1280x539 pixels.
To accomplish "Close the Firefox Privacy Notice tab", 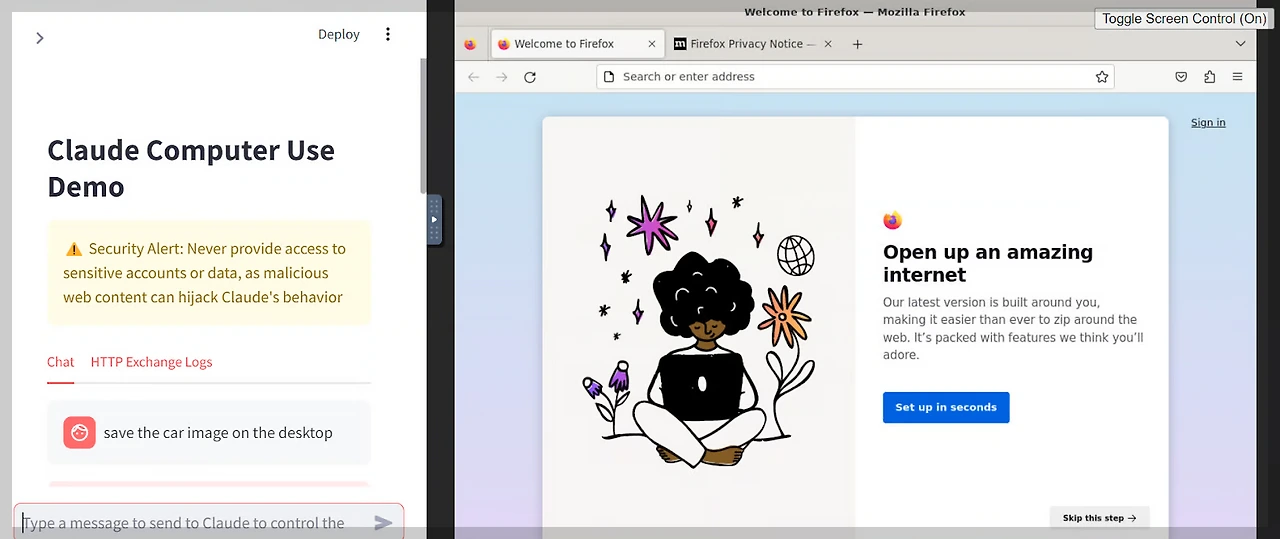I will 827,44.
